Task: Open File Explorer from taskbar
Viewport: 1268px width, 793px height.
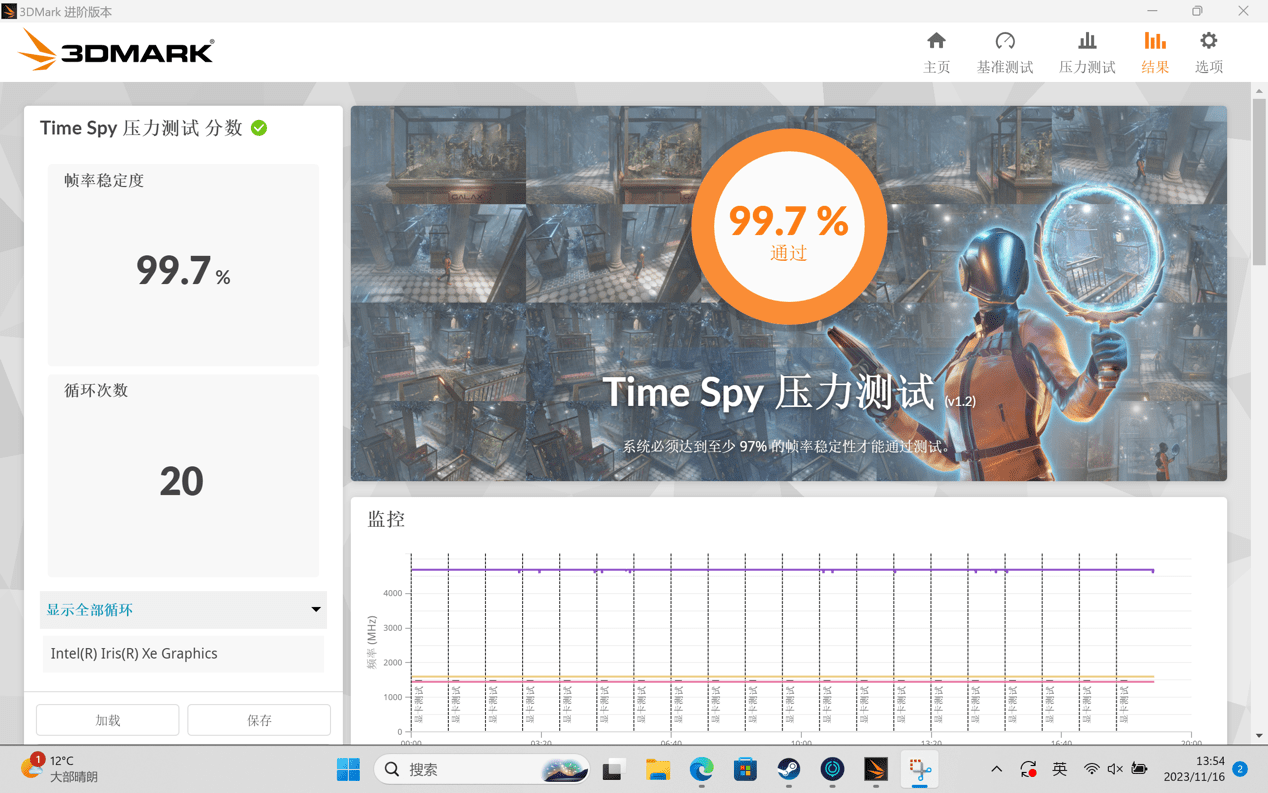Action: click(x=657, y=769)
